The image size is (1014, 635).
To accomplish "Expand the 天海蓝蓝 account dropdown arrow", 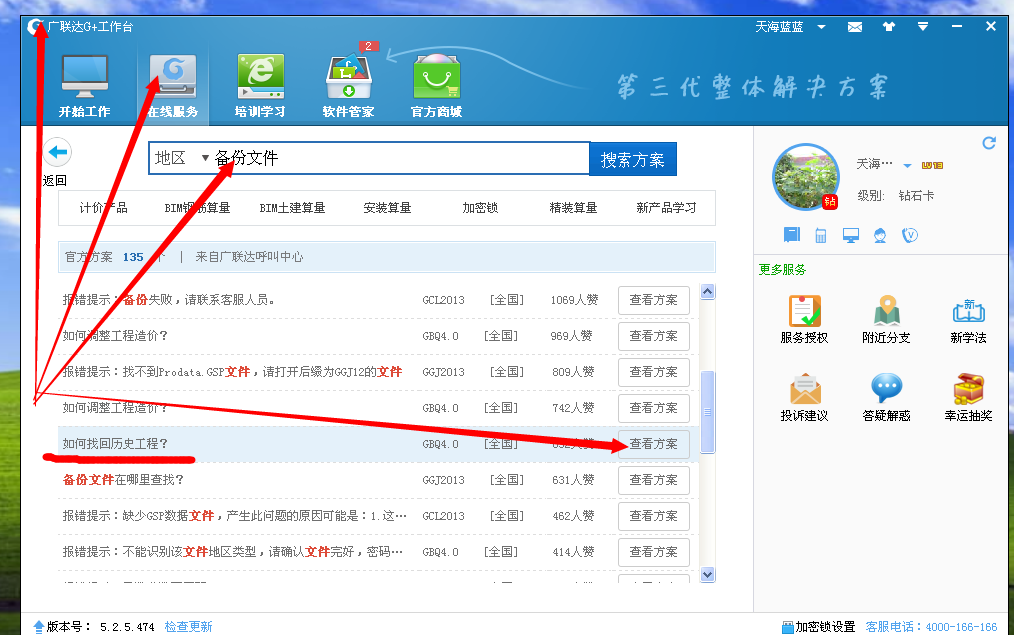I will coord(821,27).
